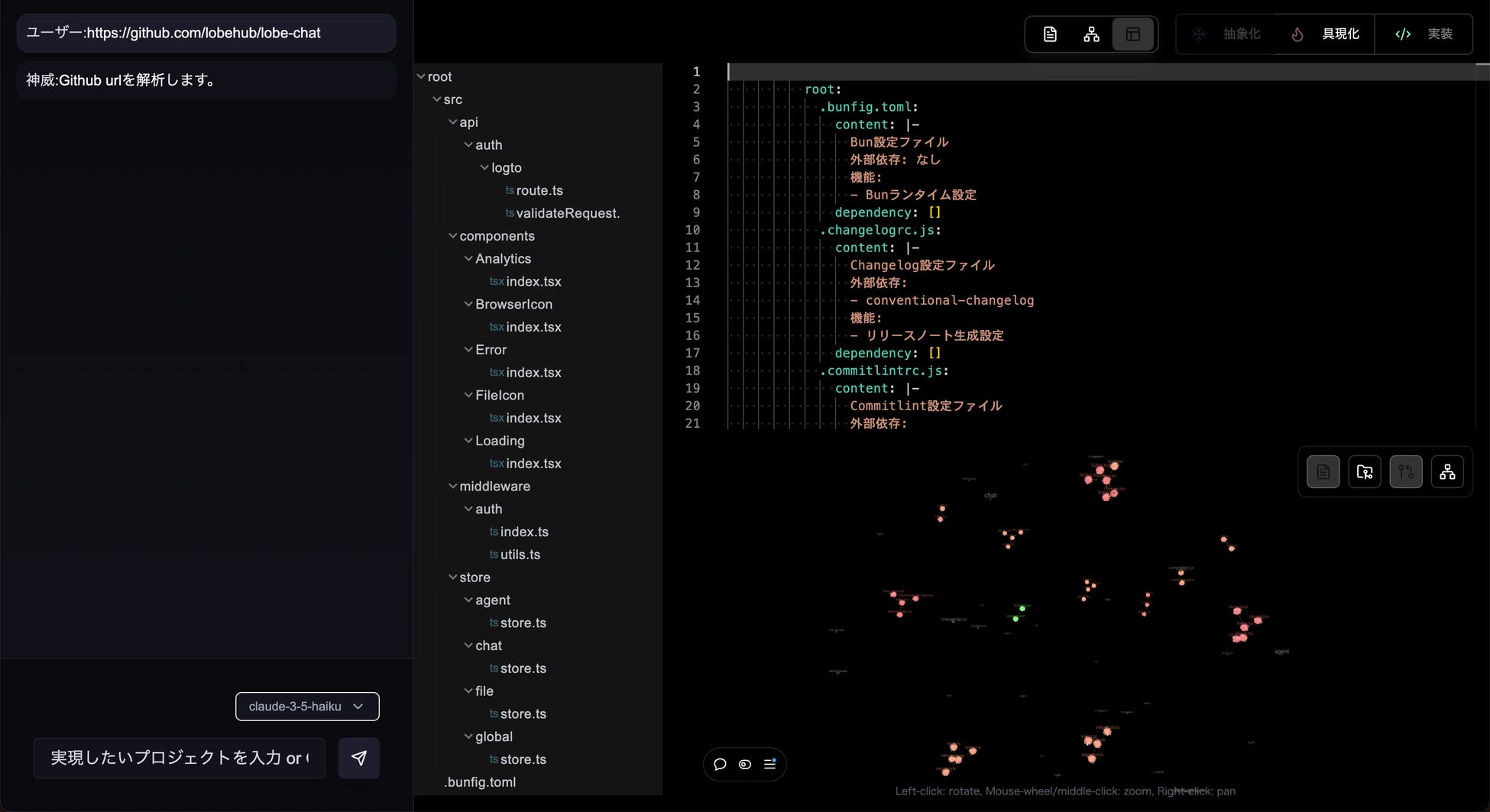The width and height of the screenshot is (1490, 812).
Task: Click the network tree icon beside the graph
Action: [1447, 472]
